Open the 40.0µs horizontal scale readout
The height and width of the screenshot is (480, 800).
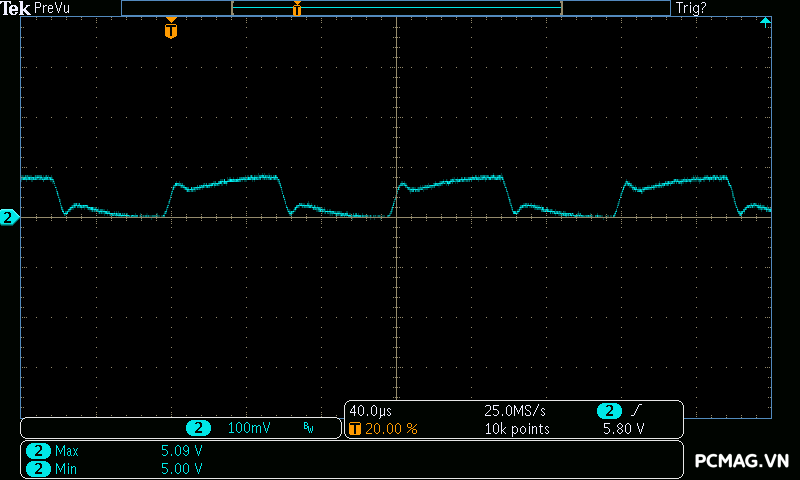(x=370, y=411)
